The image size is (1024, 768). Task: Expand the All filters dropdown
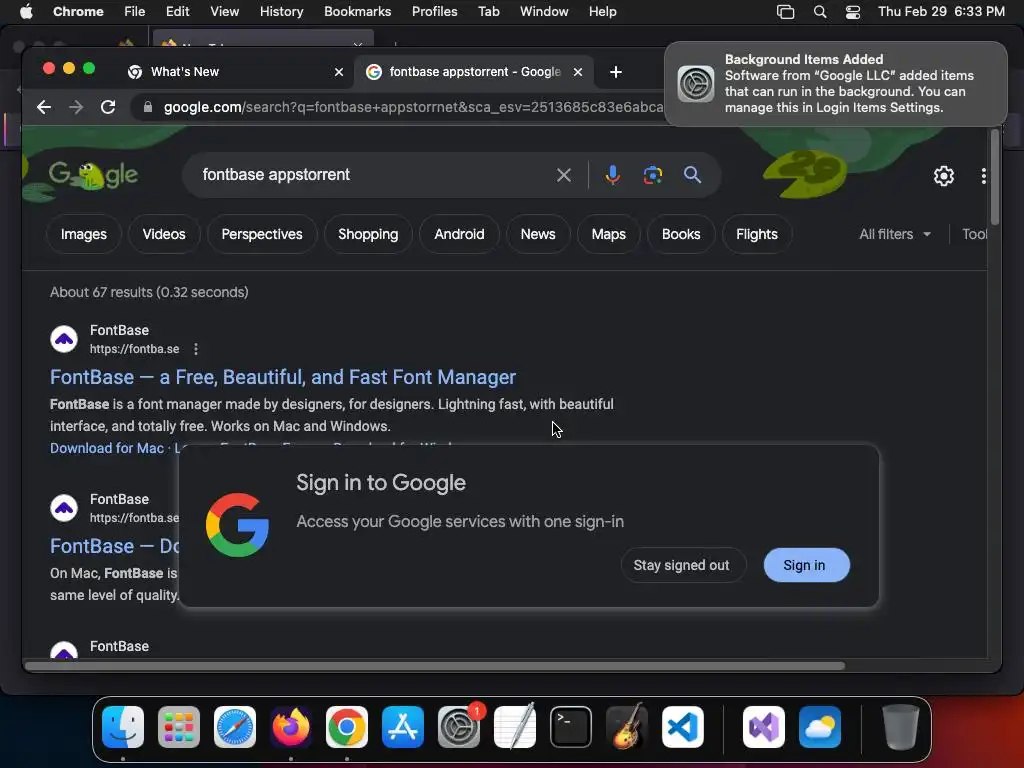(895, 234)
